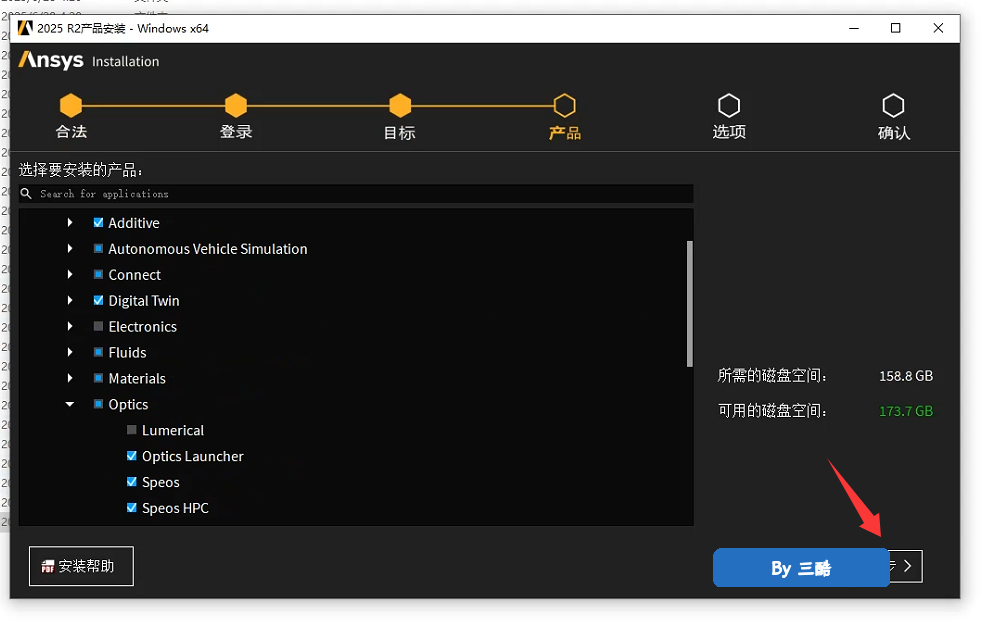The height and width of the screenshot is (621, 988).
Task: Jump to the 选项 step
Action: (x=729, y=116)
